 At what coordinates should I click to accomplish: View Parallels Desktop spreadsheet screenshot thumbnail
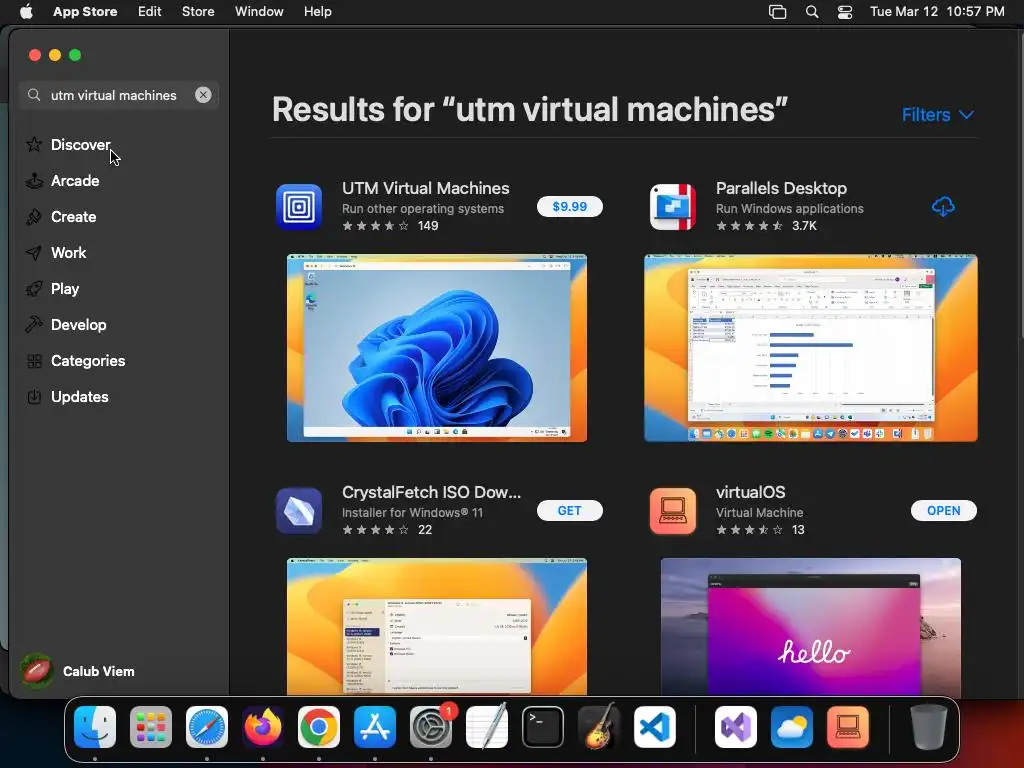point(810,348)
